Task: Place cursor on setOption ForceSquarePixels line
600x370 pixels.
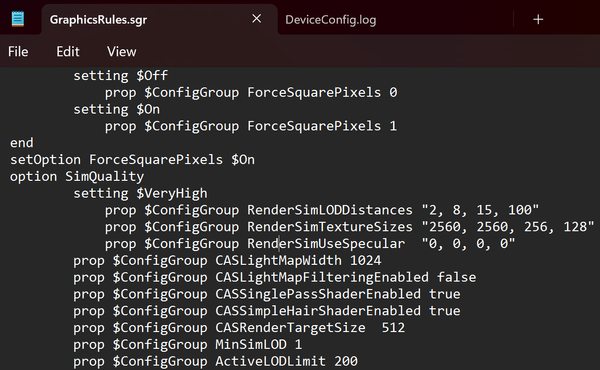Action: coord(132,160)
